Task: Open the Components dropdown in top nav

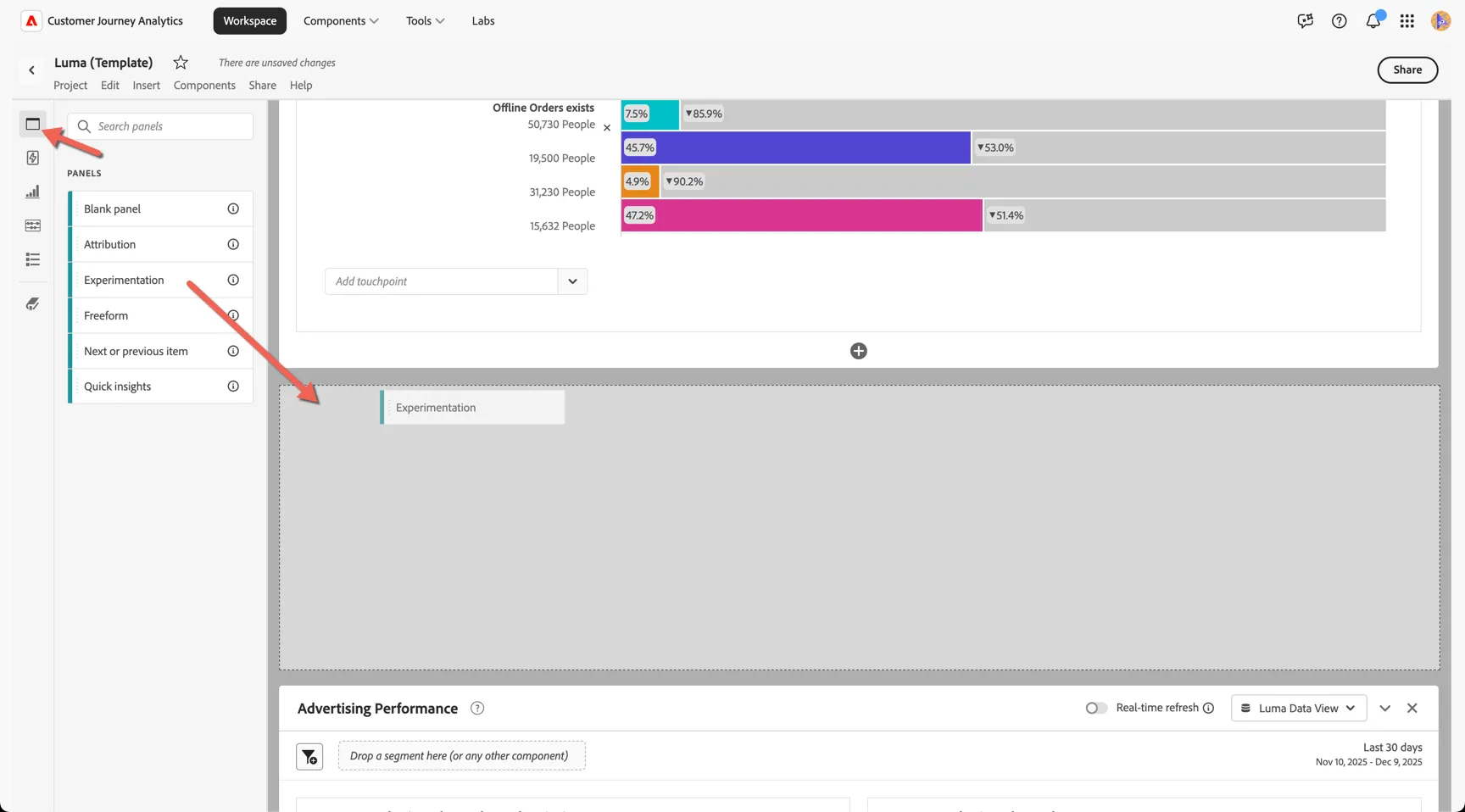Action: tap(341, 21)
